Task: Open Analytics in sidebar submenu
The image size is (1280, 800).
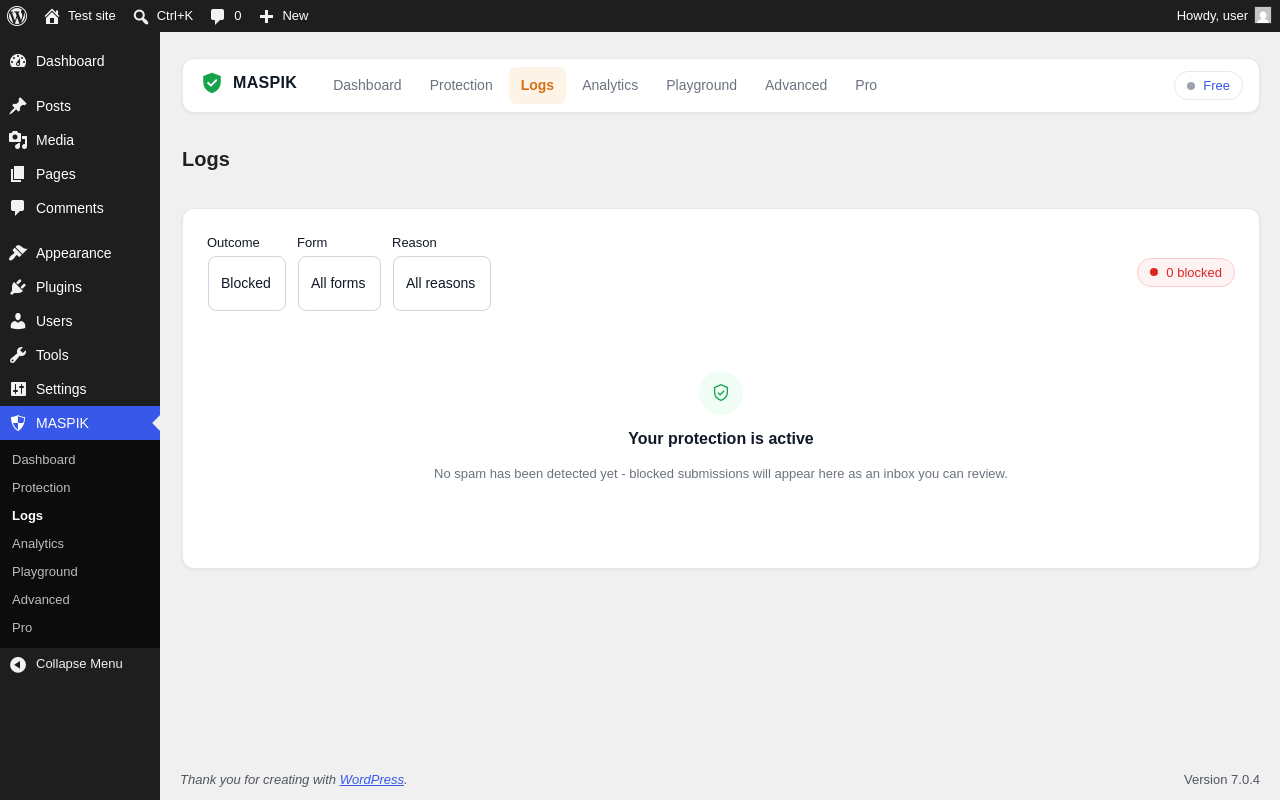Action: pyautogui.click(x=80, y=544)
